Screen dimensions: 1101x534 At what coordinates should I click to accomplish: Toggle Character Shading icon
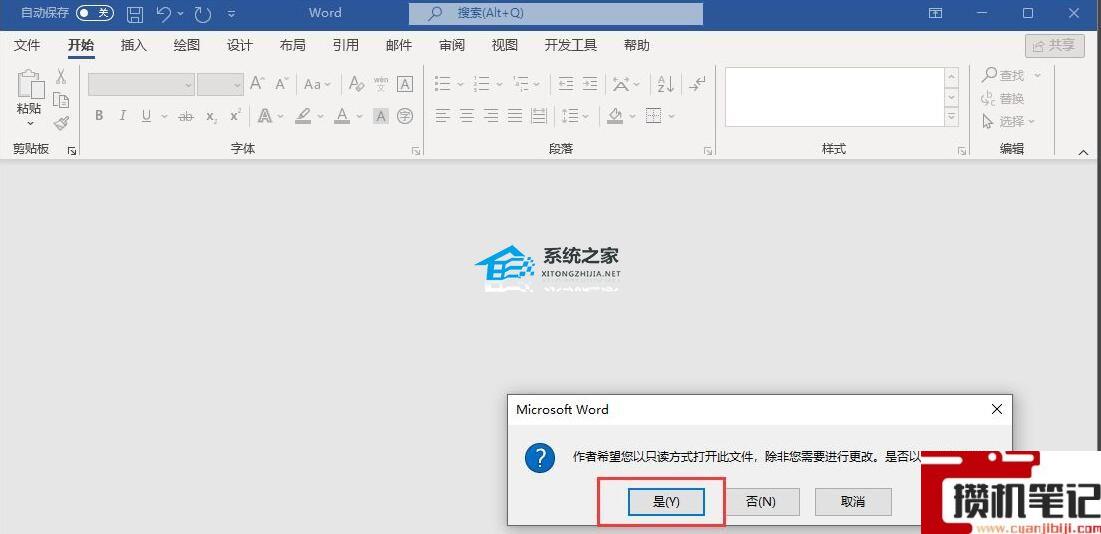click(x=381, y=116)
